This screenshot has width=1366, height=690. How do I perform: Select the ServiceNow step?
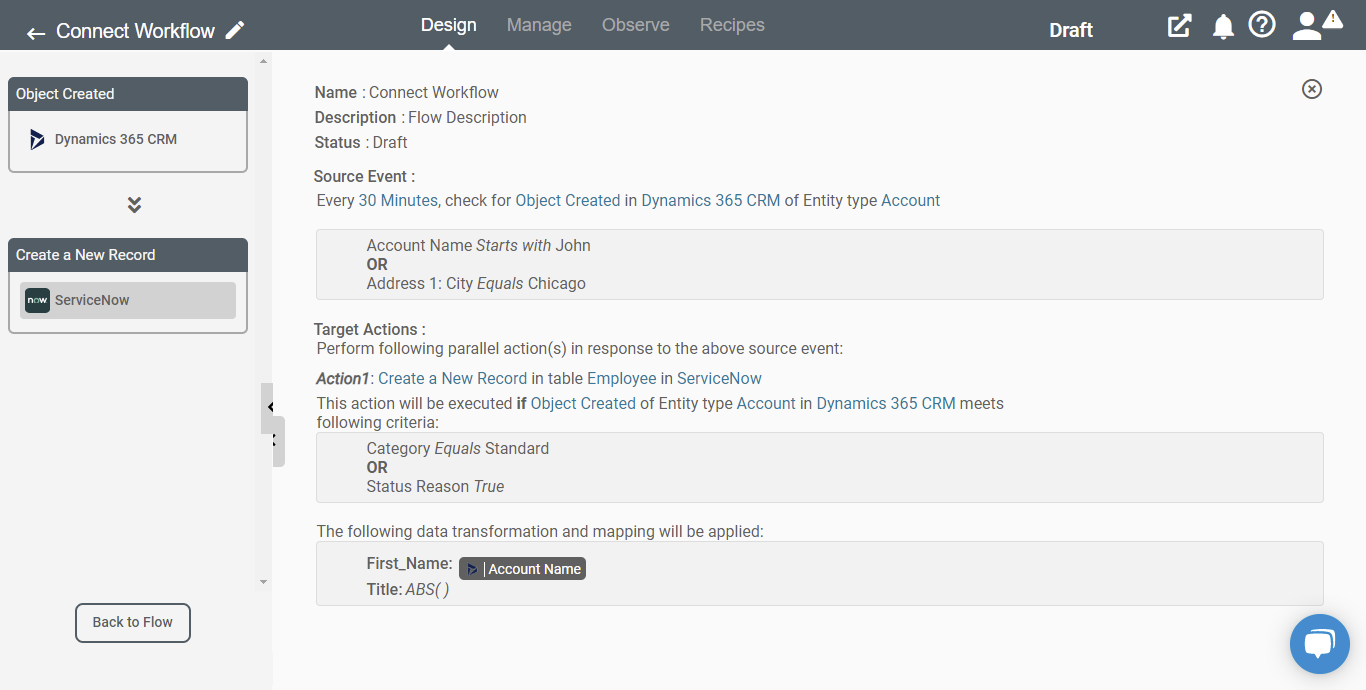128,300
